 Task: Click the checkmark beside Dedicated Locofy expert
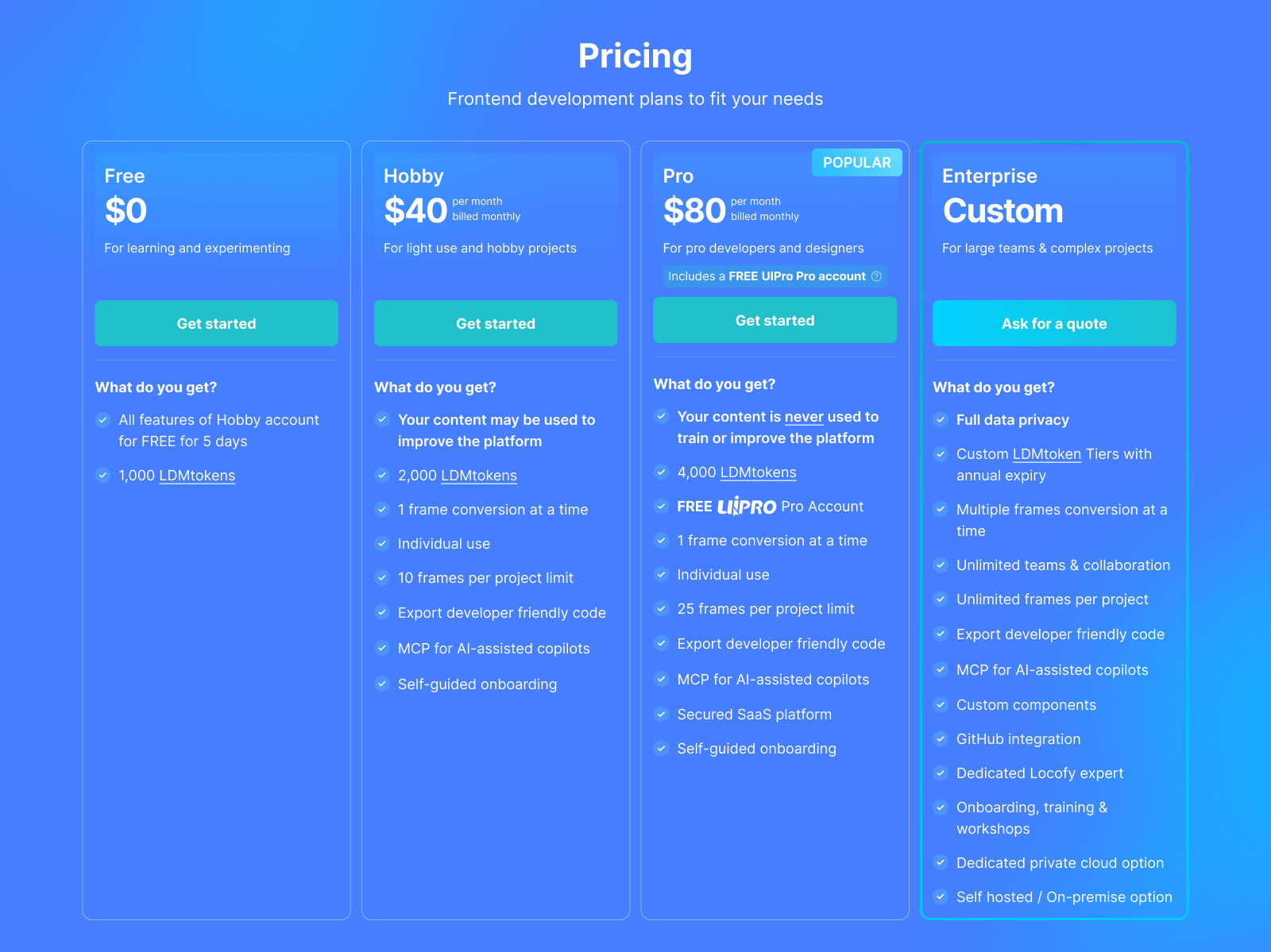pyautogui.click(x=941, y=773)
